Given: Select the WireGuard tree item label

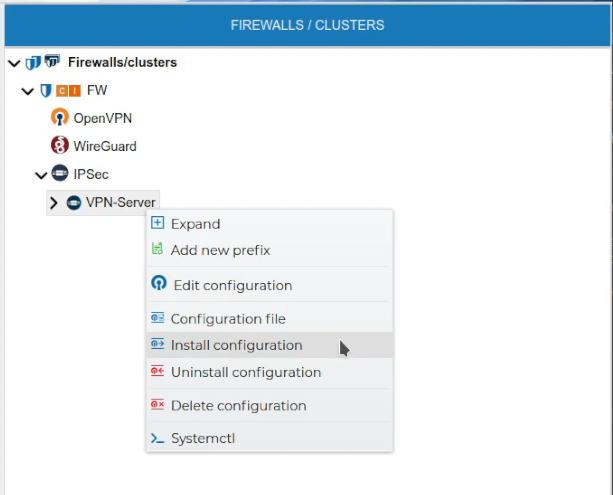Looking at the screenshot, I should [x=105, y=146].
